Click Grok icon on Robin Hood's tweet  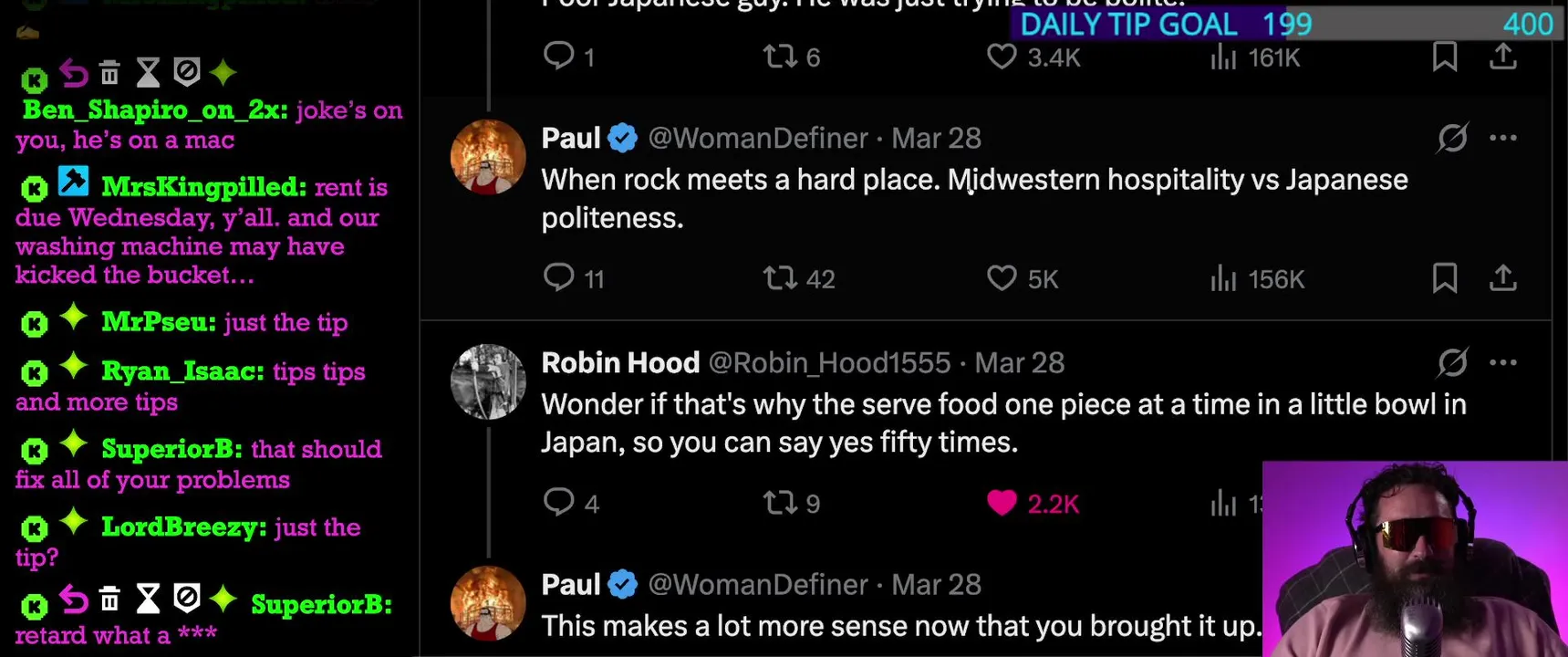point(1452,362)
